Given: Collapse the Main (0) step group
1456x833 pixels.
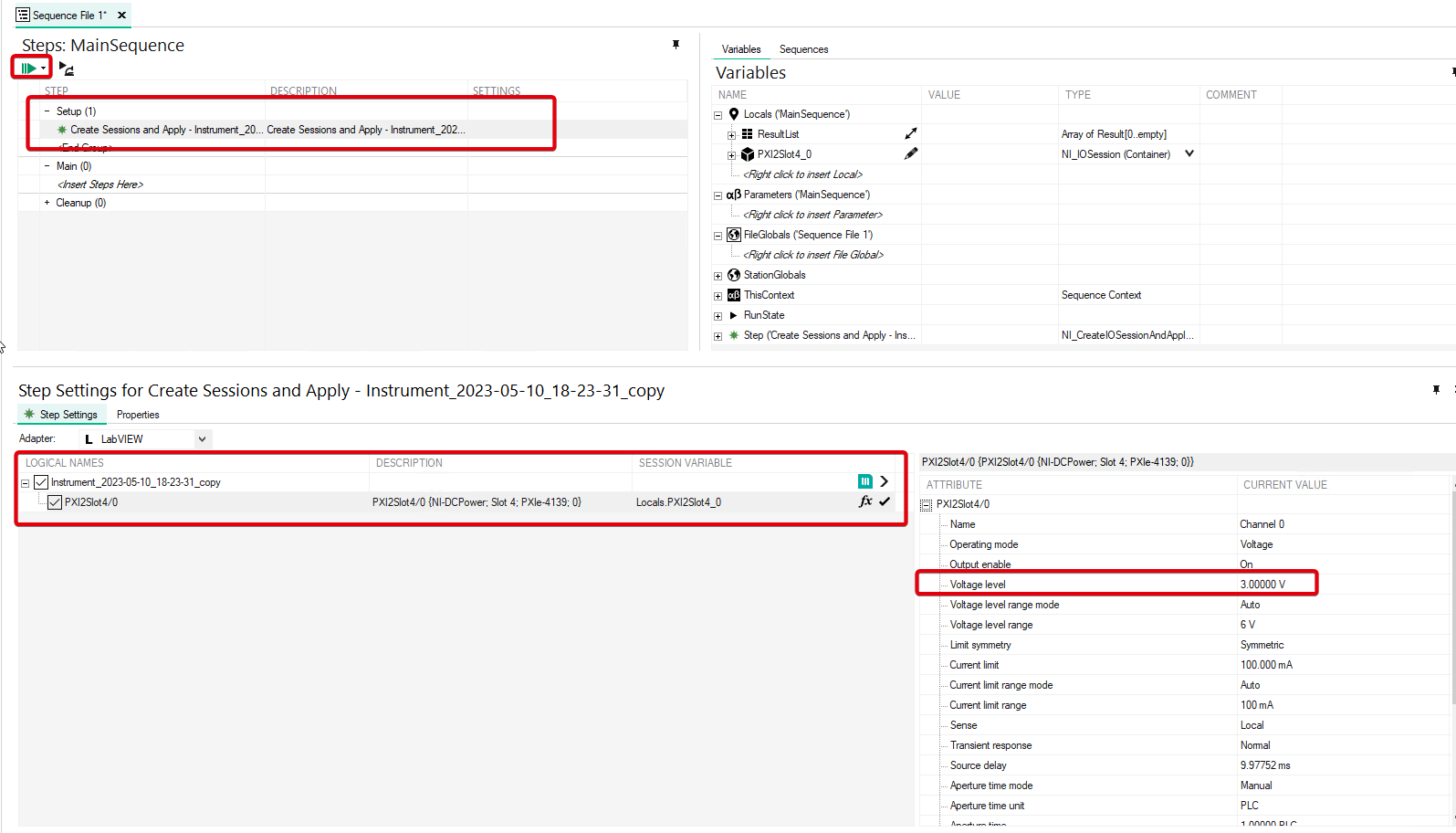Looking at the screenshot, I should pos(47,166).
